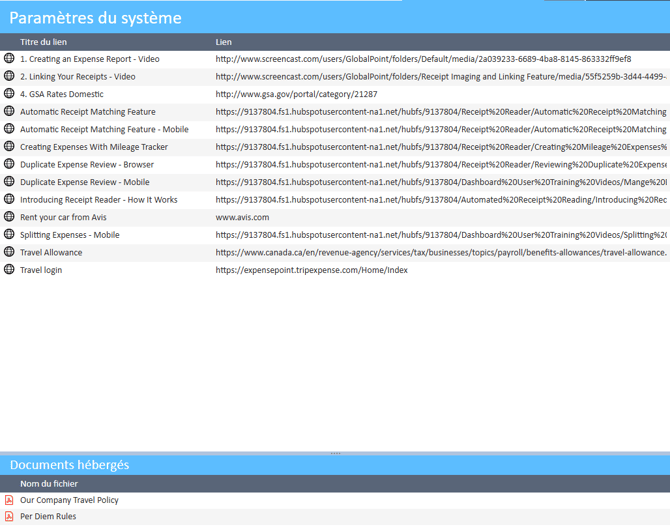The height and width of the screenshot is (529, 670).
Task: Click the Creating%20Mileage%20Expenses hubspot URL
Action: [441, 147]
